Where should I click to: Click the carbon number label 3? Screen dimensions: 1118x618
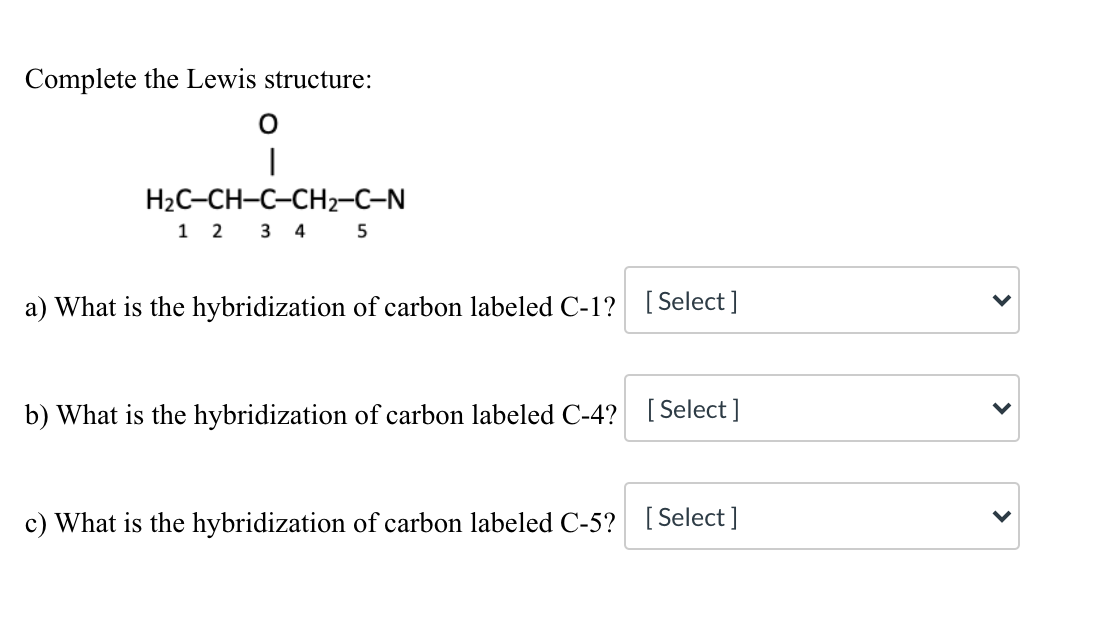click(265, 231)
